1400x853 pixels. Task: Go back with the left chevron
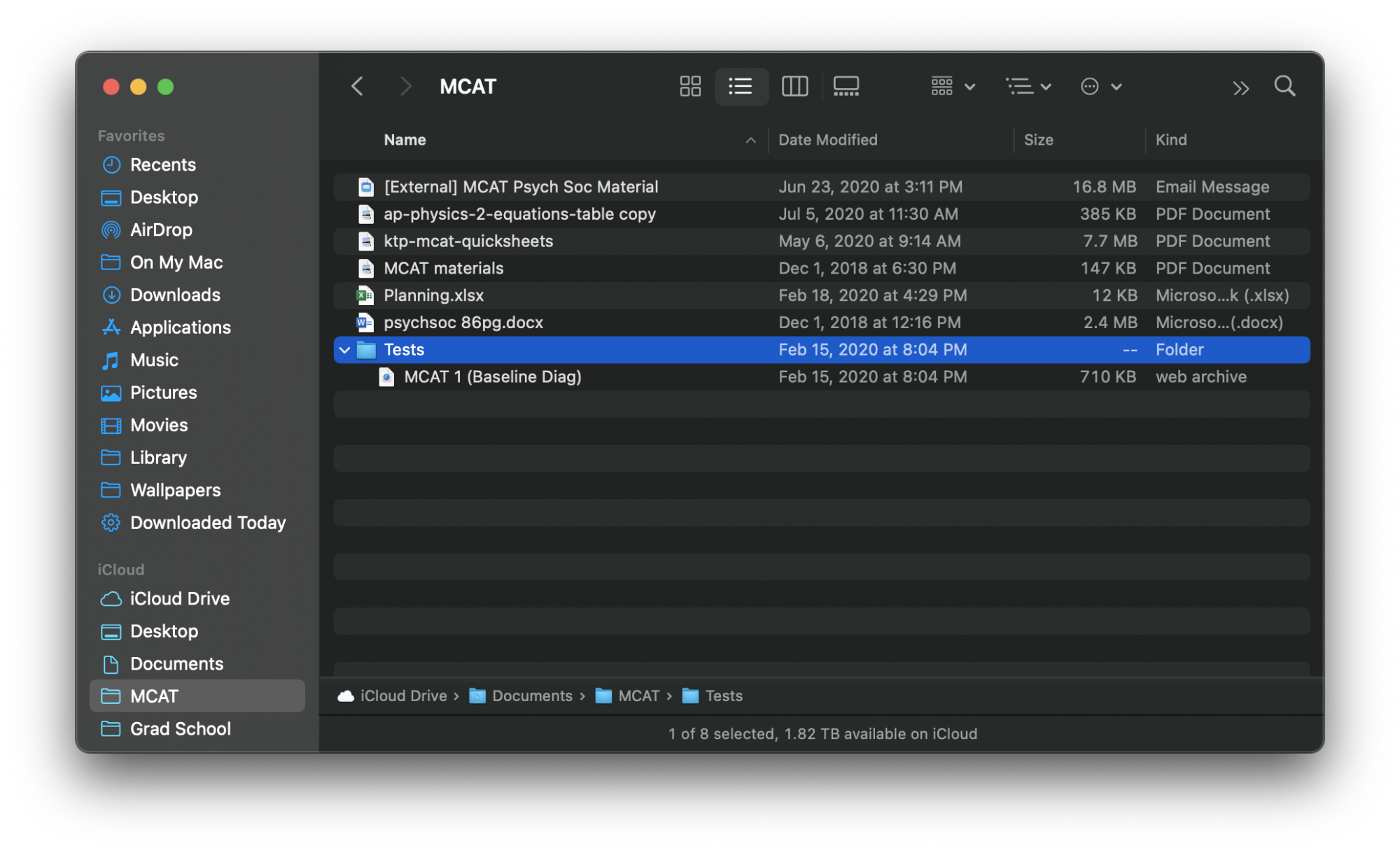click(x=357, y=86)
